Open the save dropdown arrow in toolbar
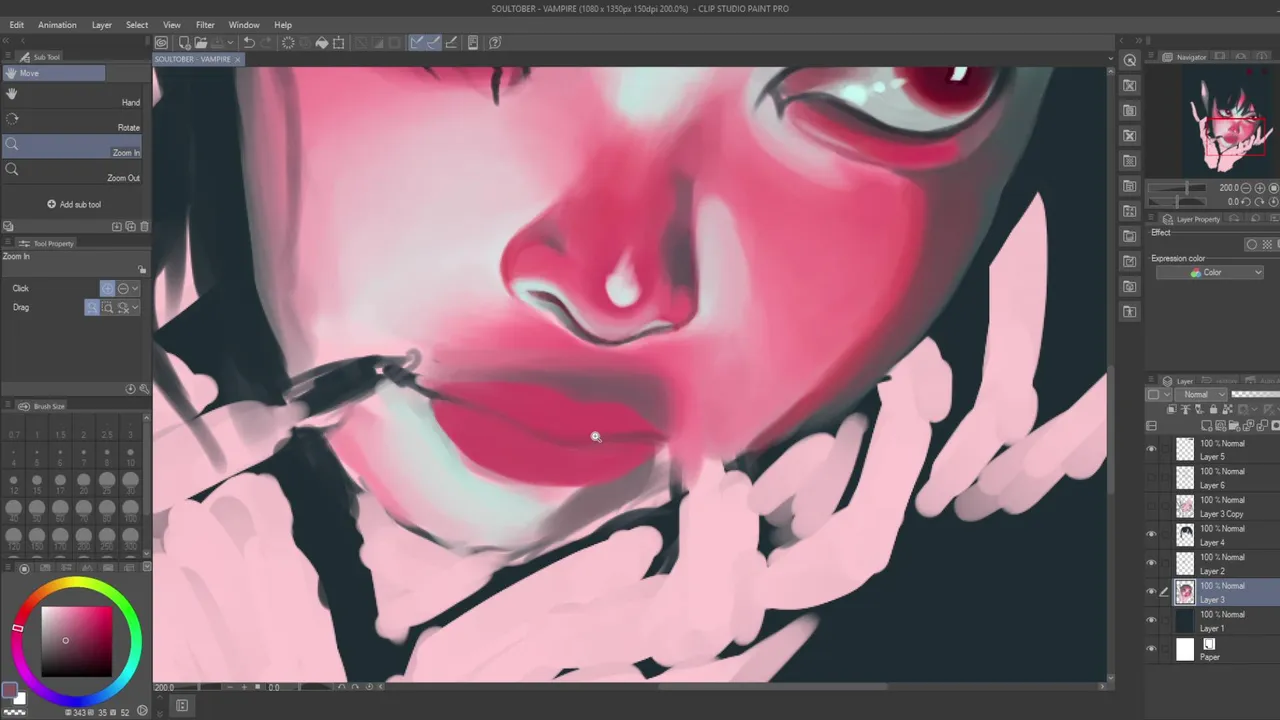1280x720 pixels. [230, 42]
